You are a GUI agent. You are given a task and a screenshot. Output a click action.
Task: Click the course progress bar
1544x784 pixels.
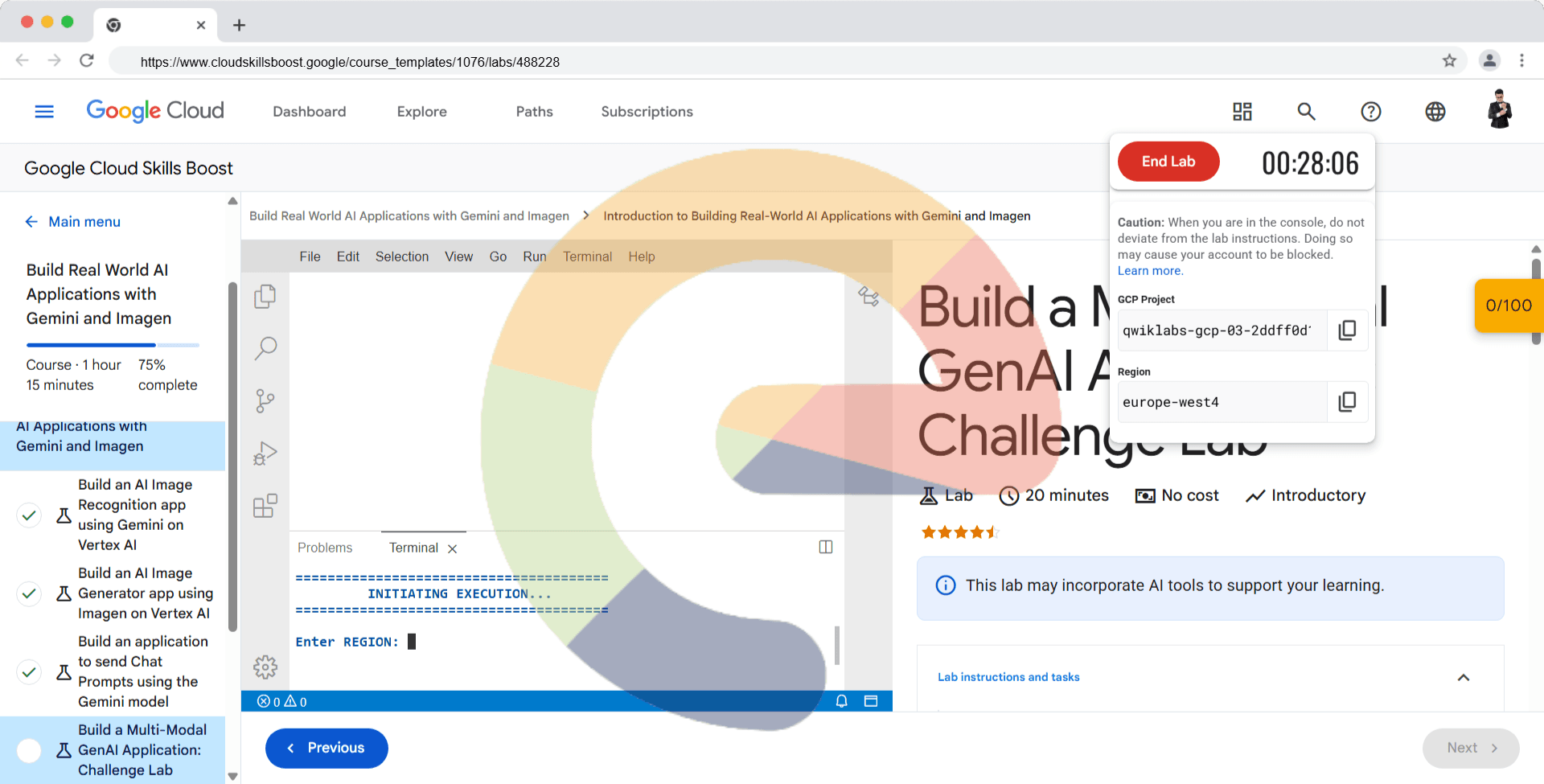click(113, 345)
